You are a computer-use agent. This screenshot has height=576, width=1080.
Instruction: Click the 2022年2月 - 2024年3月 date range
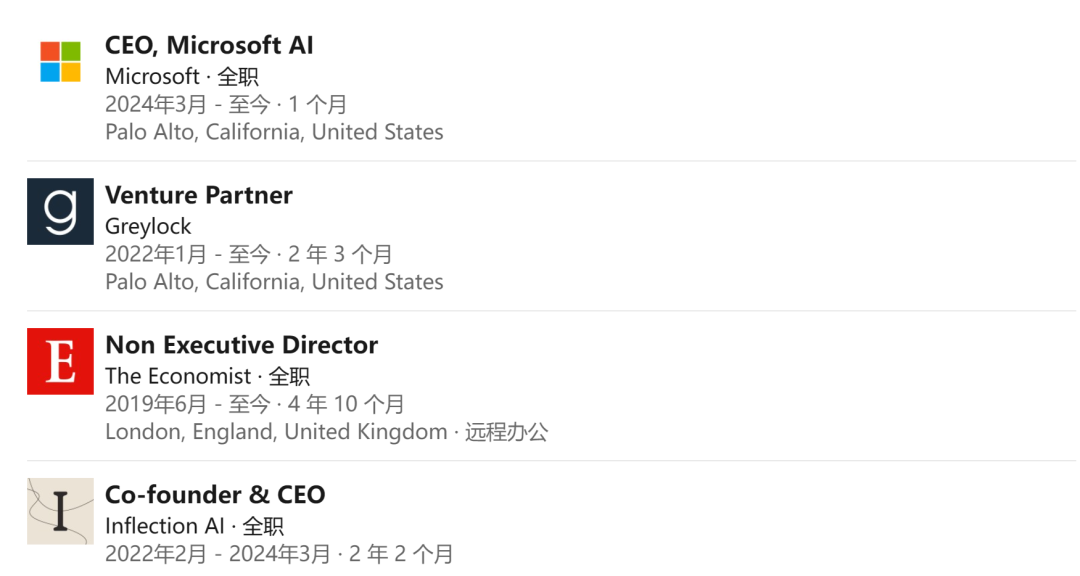pos(218,554)
